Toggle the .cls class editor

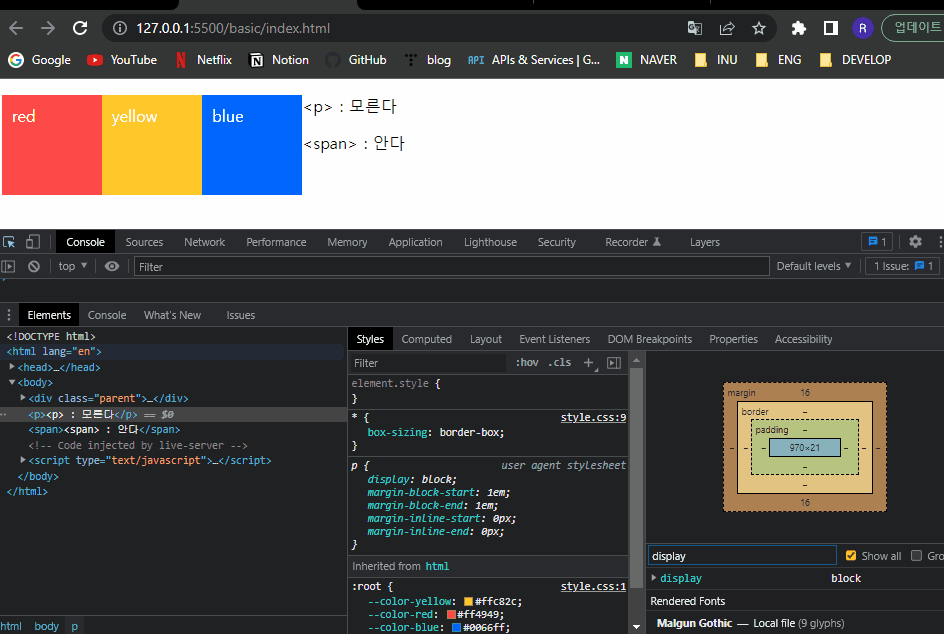tap(560, 362)
